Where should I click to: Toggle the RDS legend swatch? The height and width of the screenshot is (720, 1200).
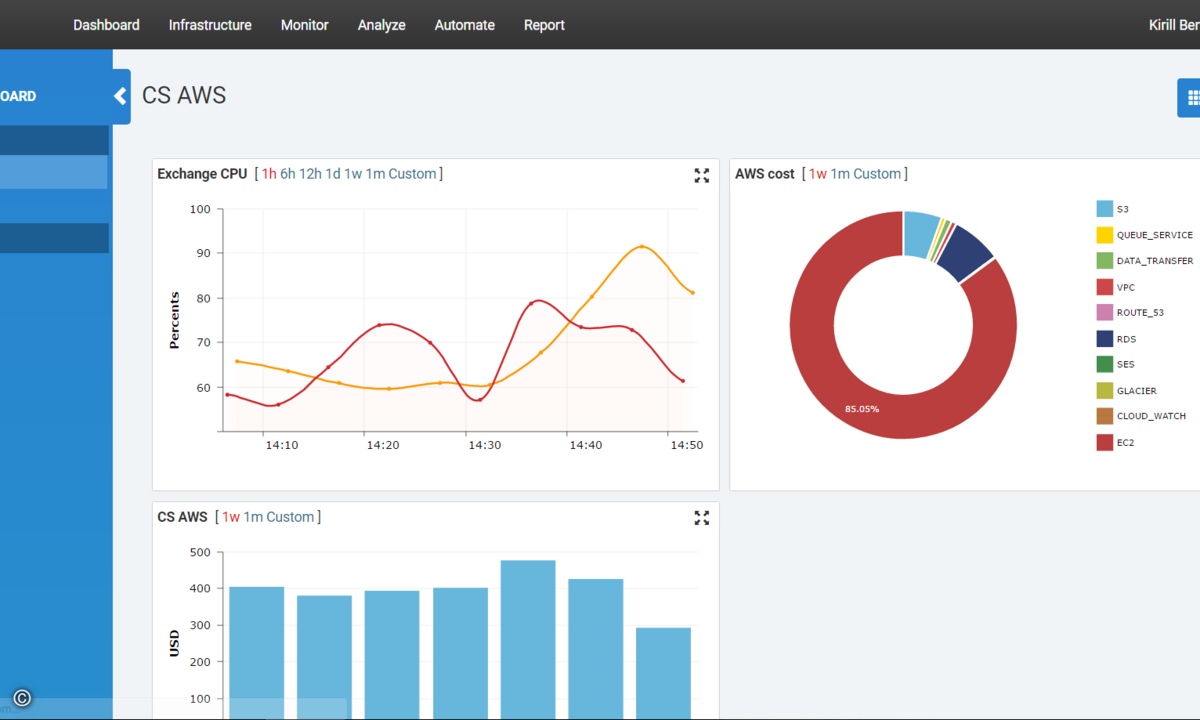click(x=1105, y=339)
